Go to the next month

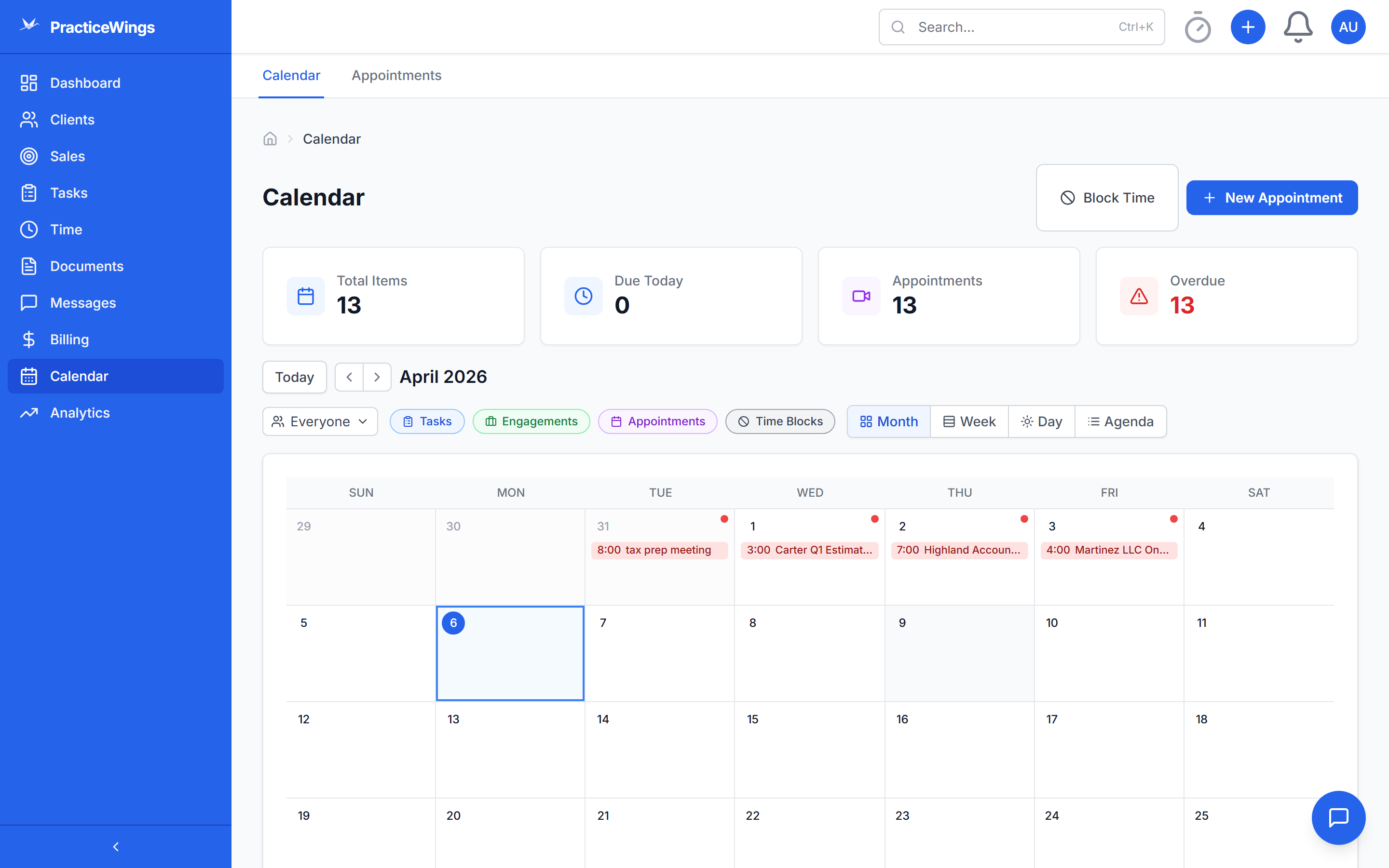377,377
